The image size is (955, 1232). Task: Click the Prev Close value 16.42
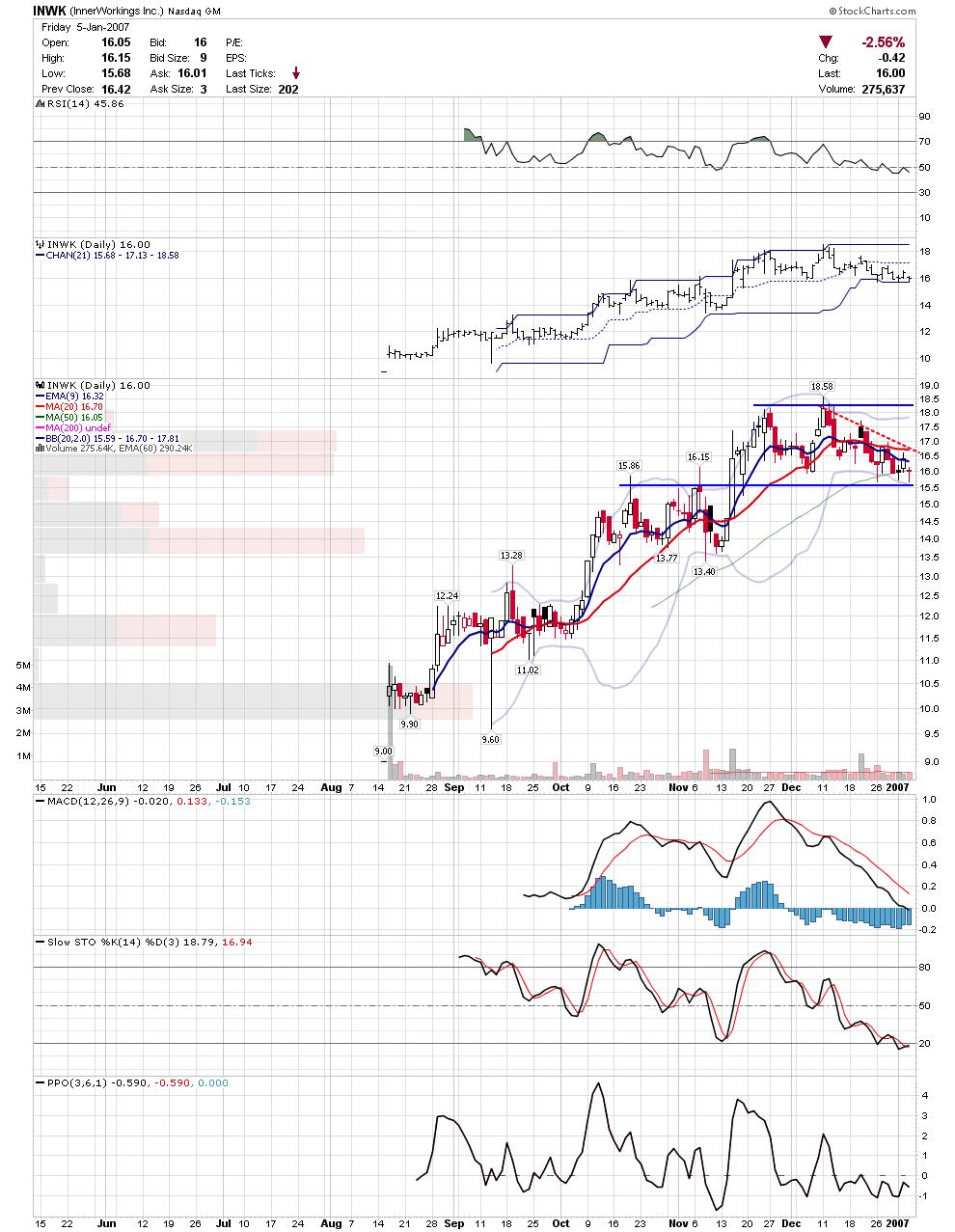(117, 90)
